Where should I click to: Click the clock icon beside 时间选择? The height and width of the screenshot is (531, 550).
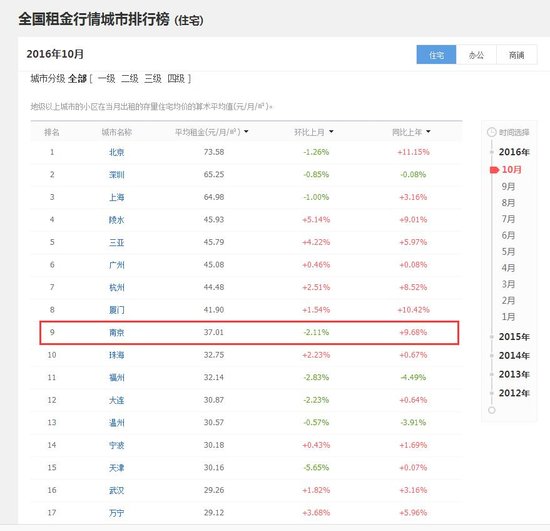click(x=491, y=132)
